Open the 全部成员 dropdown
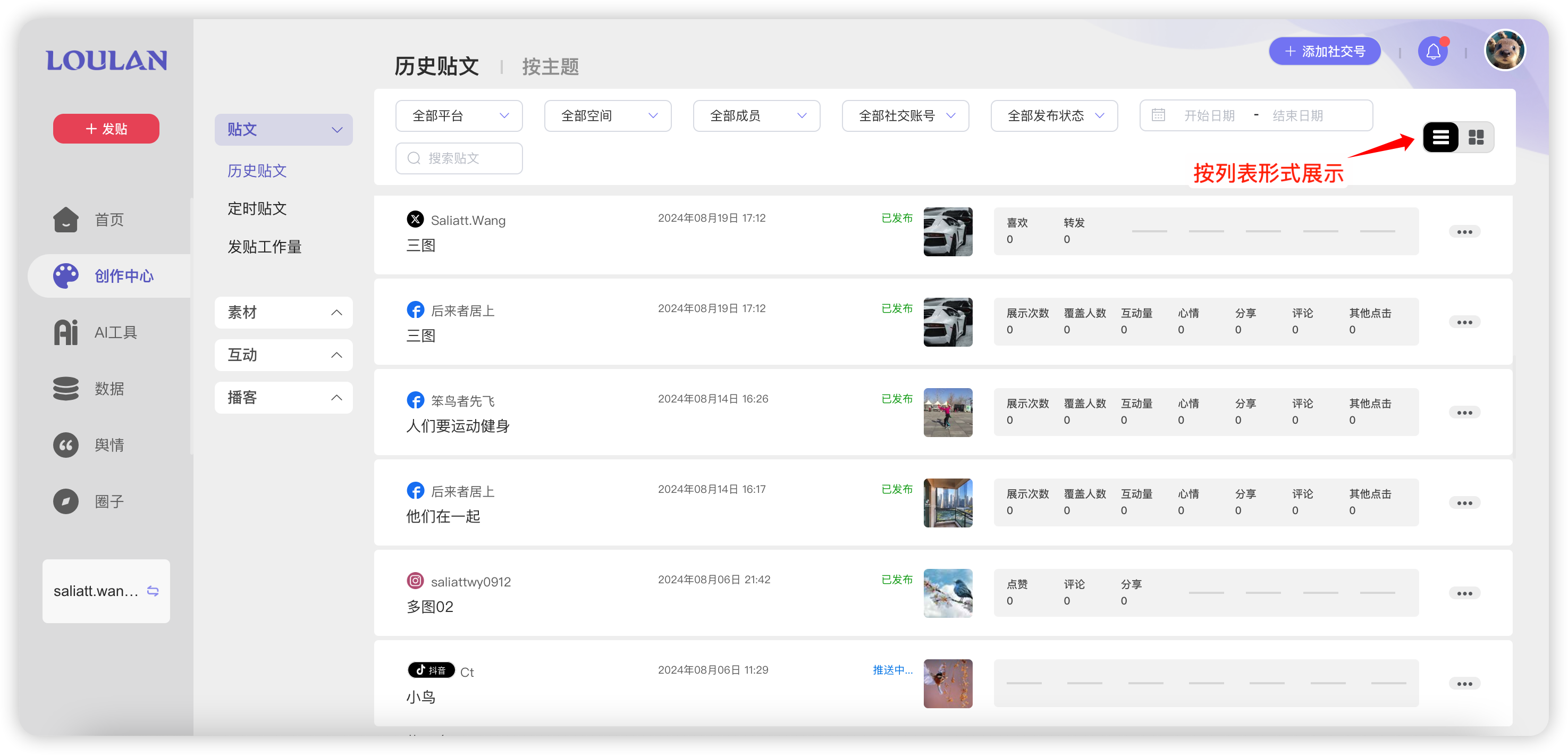 [x=756, y=116]
